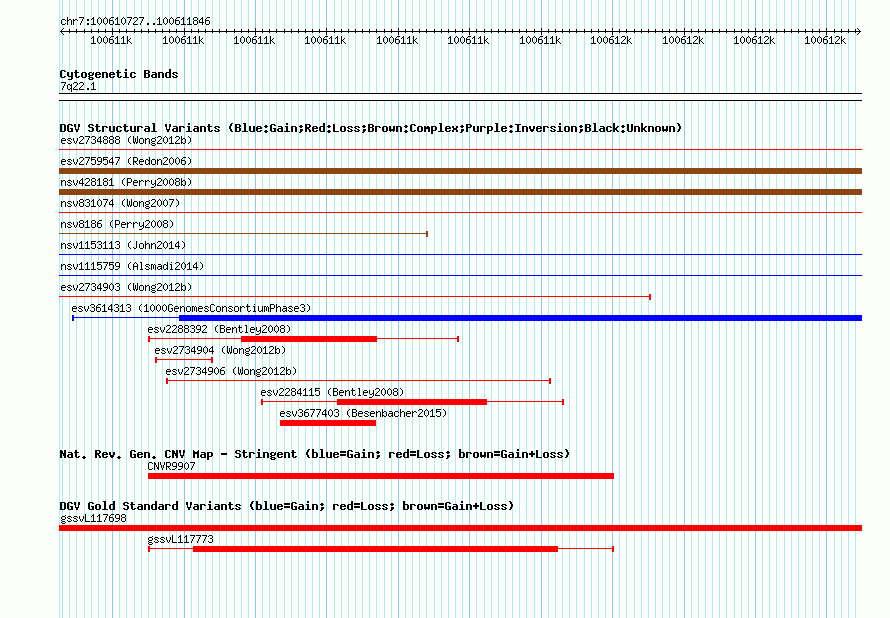890x618 pixels.
Task: Open the CNVR9907 region label
Action: (171, 466)
